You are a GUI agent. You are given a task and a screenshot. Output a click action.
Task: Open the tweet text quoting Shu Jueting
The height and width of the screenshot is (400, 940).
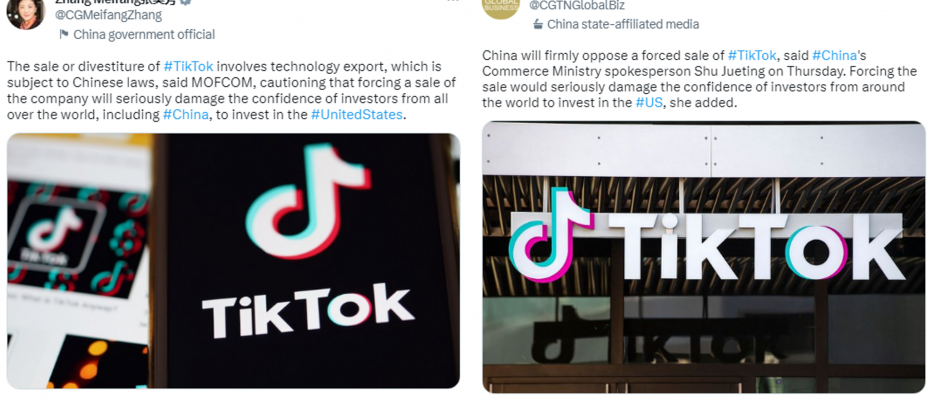coord(700,79)
